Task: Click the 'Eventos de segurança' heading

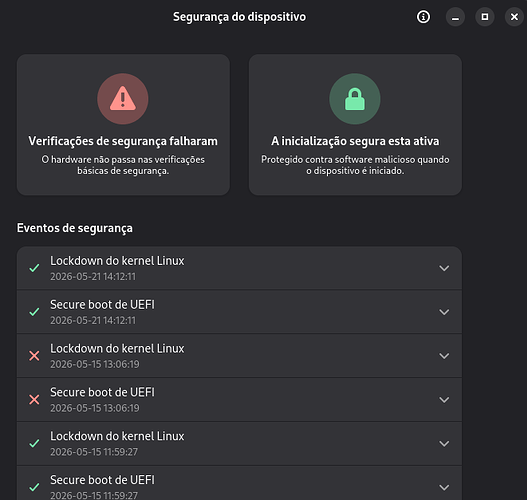Action: pos(75,228)
